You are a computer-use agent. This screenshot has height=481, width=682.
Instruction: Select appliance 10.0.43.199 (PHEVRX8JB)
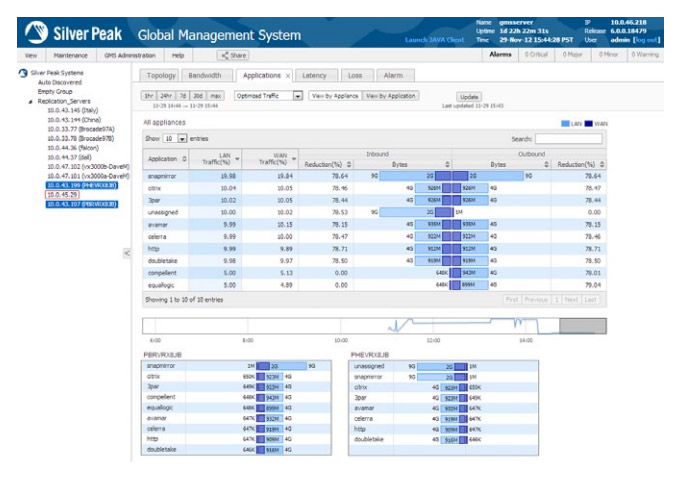point(82,186)
